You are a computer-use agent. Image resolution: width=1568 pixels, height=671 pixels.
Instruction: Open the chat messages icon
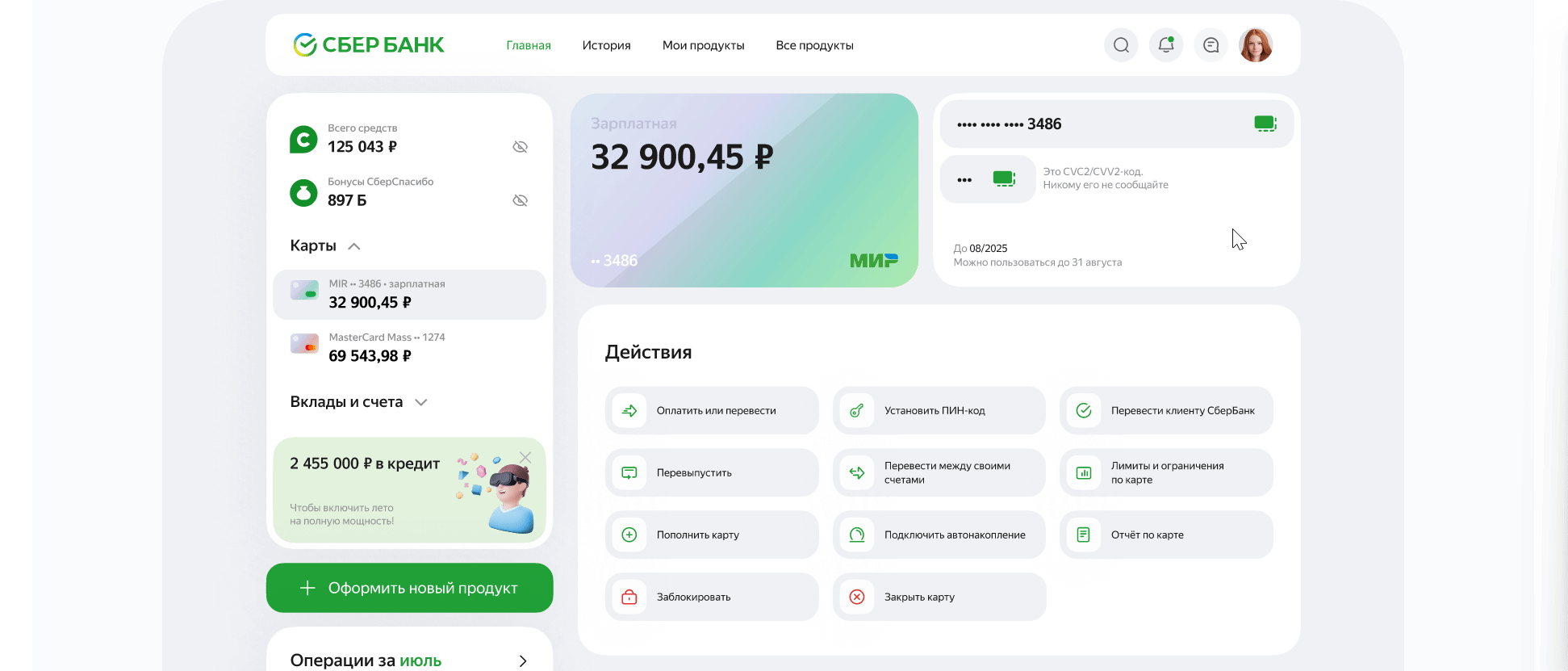coord(1210,45)
